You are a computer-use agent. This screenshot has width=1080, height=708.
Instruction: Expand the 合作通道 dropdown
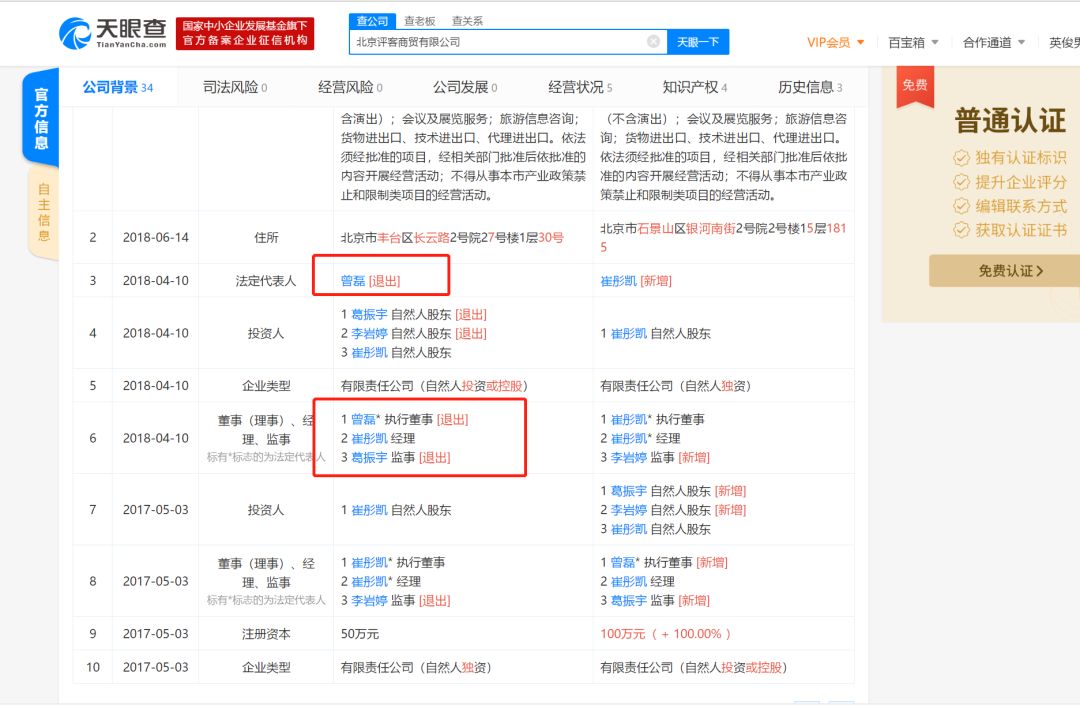[x=993, y=42]
